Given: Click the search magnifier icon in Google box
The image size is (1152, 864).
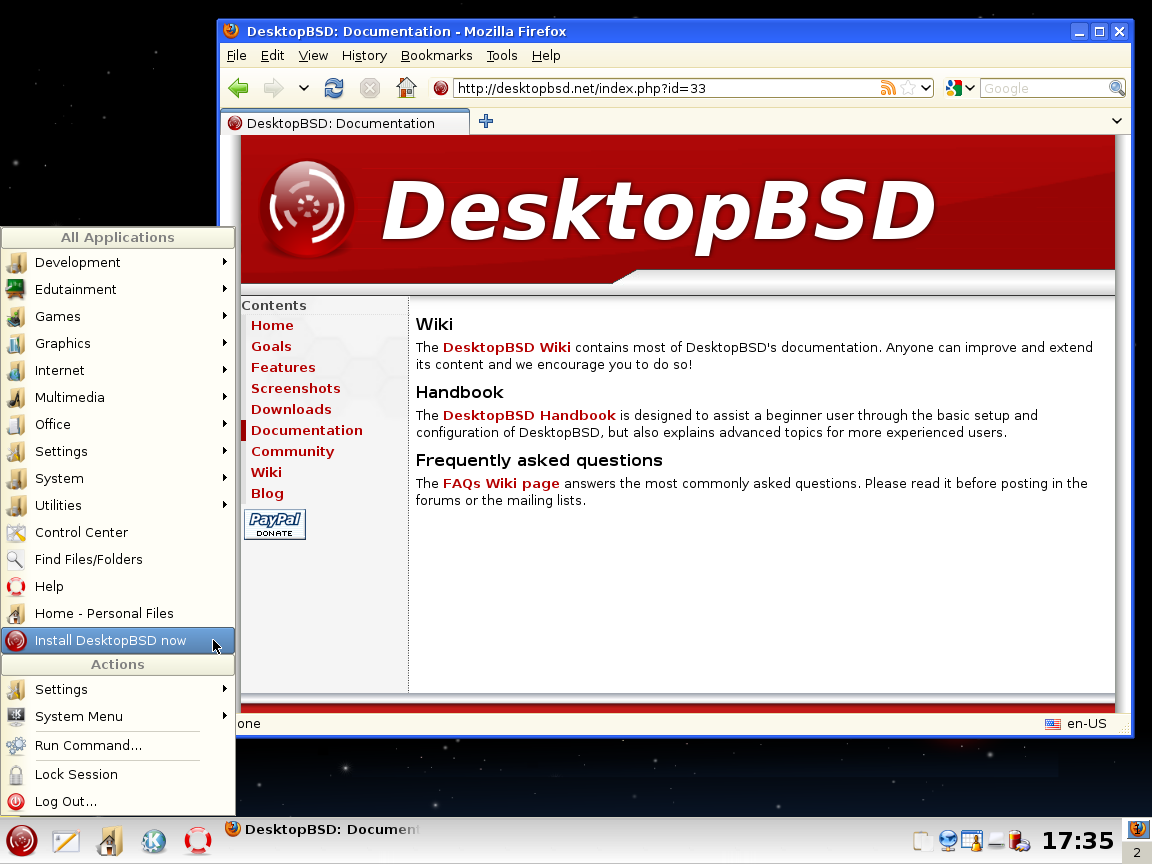Looking at the screenshot, I should [1116, 88].
